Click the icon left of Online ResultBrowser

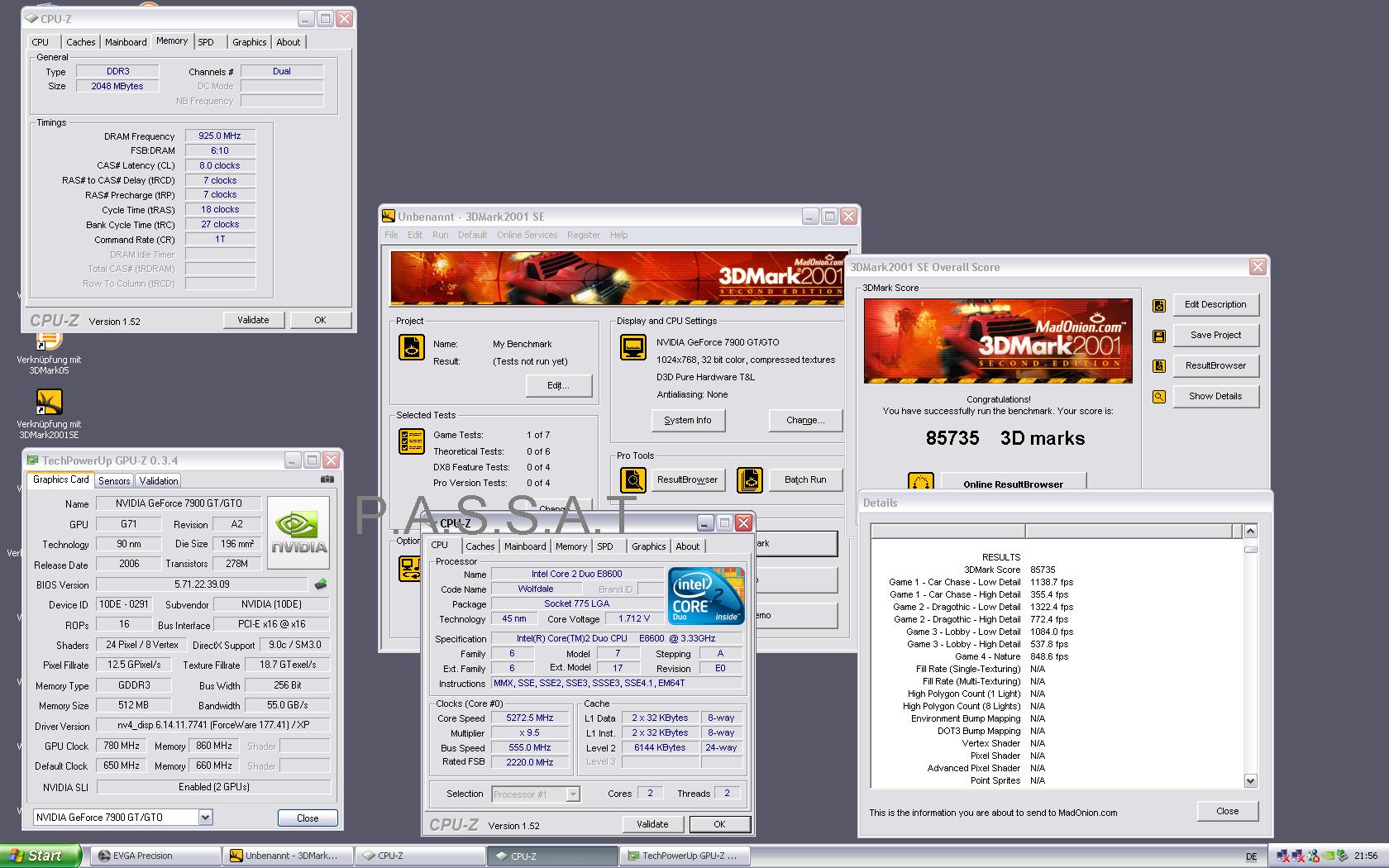[920, 481]
